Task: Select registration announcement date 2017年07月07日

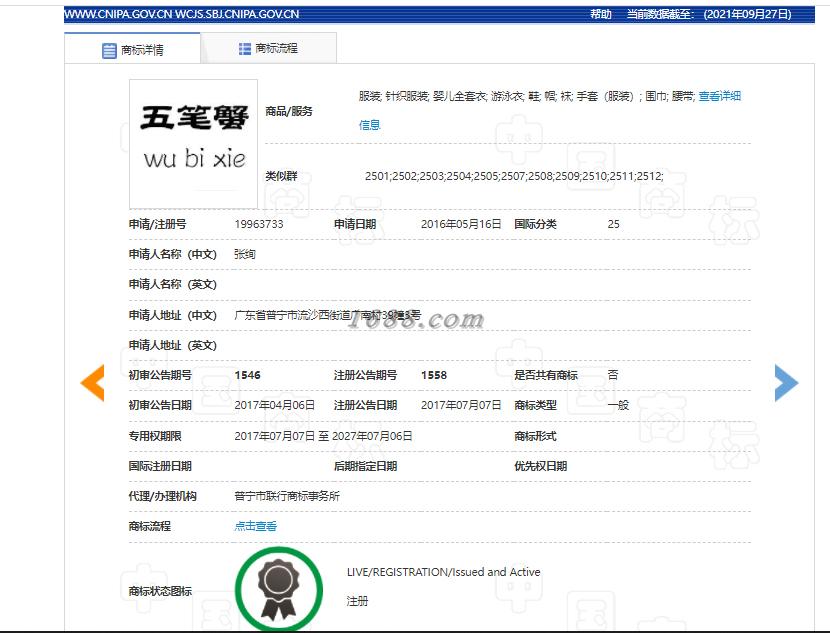Action: pyautogui.click(x=461, y=405)
